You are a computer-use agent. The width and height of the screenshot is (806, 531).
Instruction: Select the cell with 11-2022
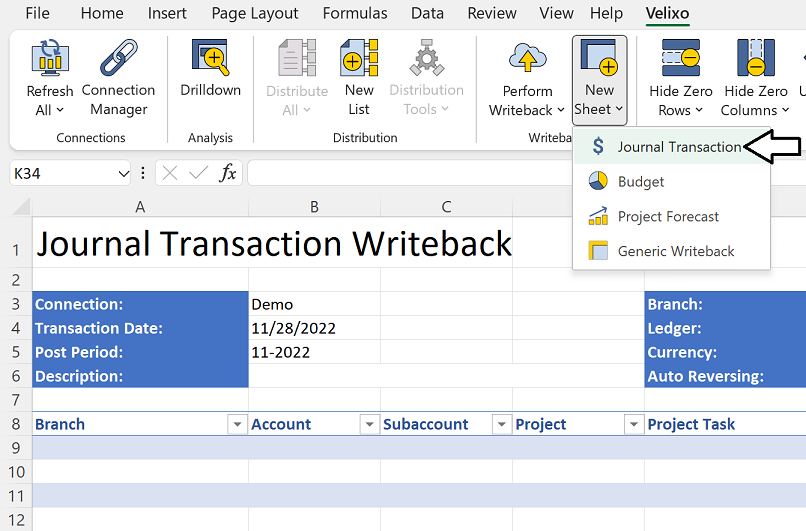314,352
